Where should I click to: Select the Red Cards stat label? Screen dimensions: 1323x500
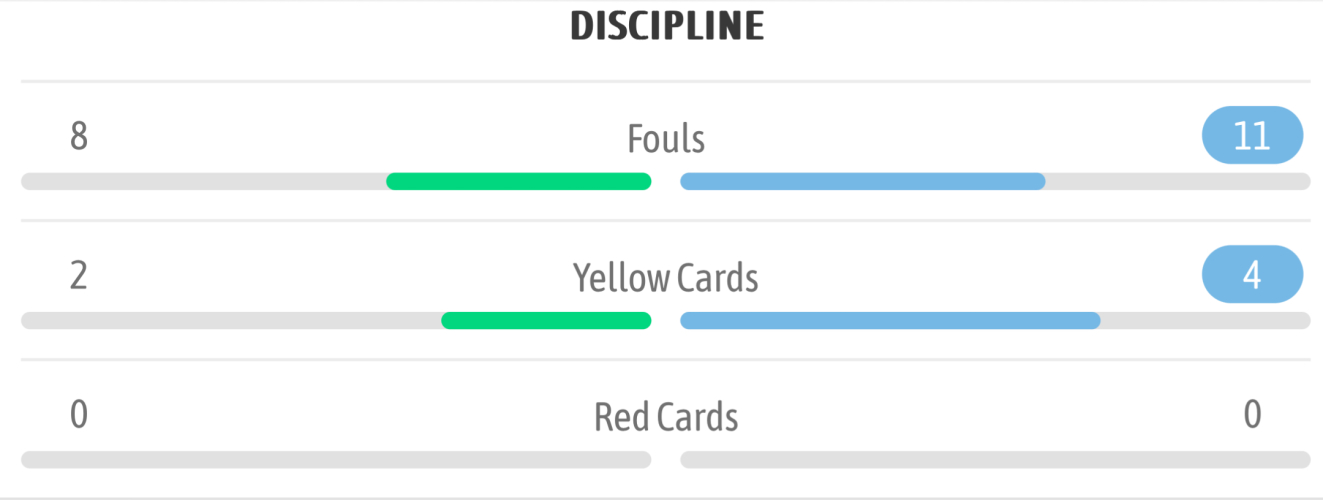coord(666,417)
